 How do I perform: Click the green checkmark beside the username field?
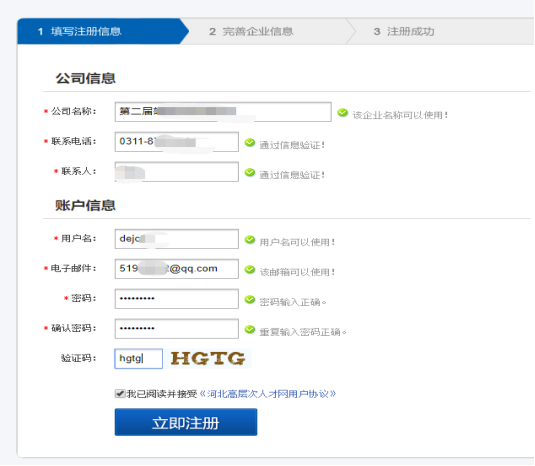tap(250, 240)
